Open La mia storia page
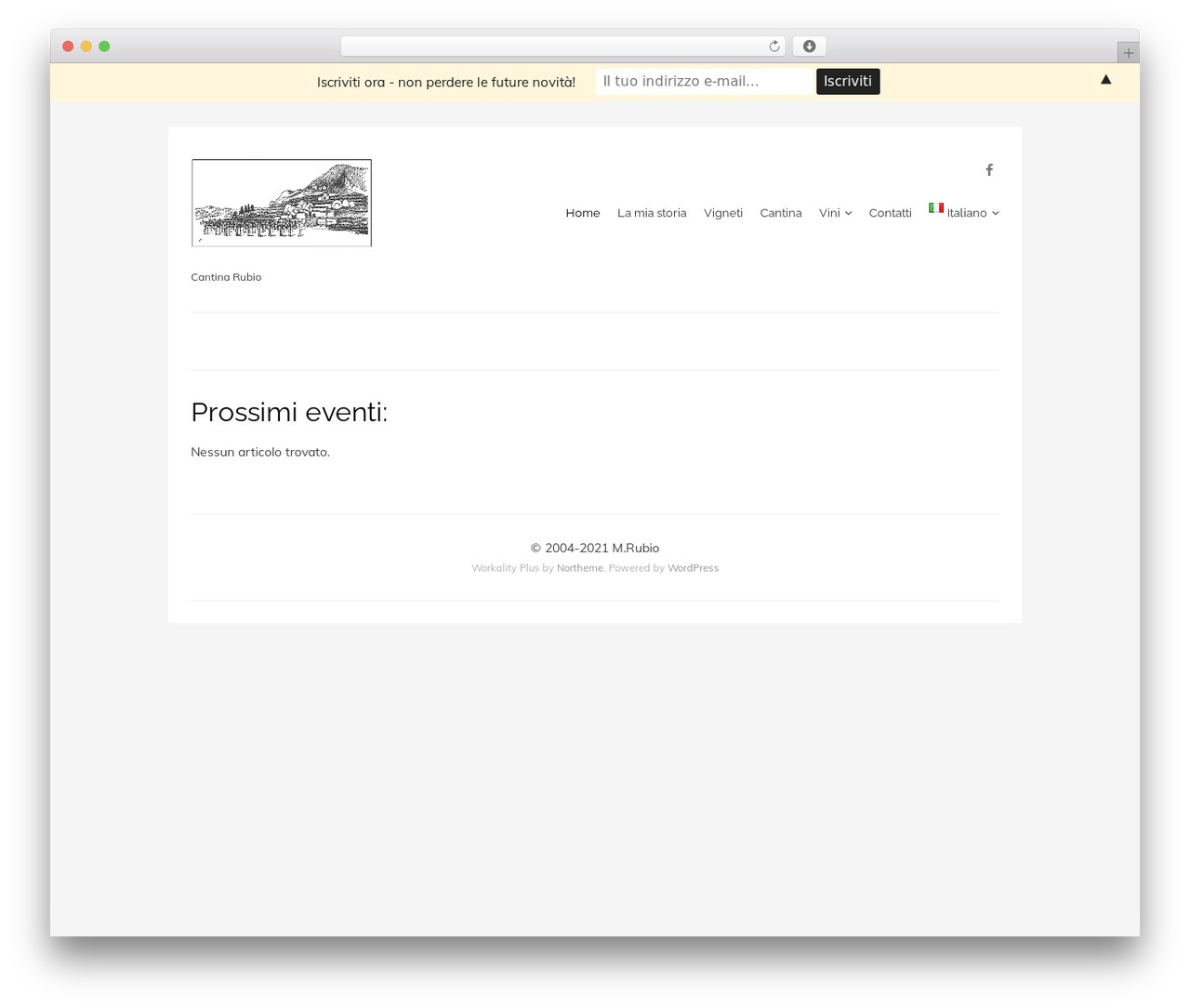1190x1008 pixels. pos(652,213)
